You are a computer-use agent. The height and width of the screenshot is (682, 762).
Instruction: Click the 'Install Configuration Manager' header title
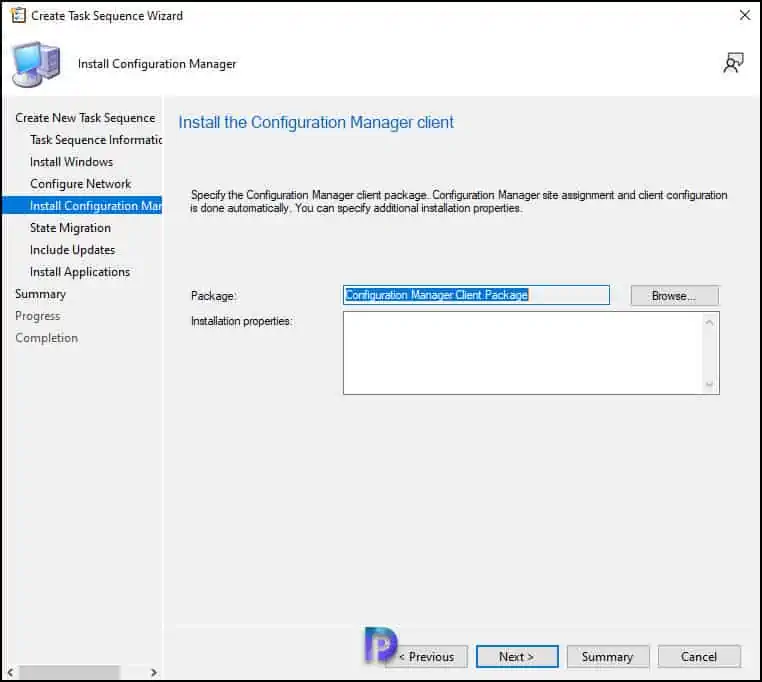point(157,64)
